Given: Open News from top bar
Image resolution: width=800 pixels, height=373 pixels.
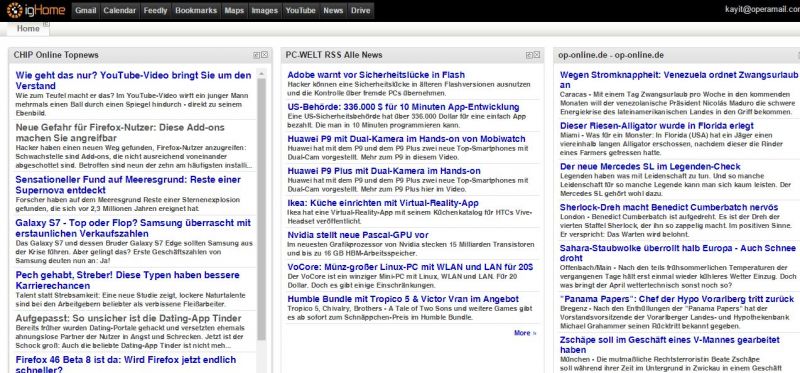Looking at the screenshot, I should pyautogui.click(x=333, y=11).
